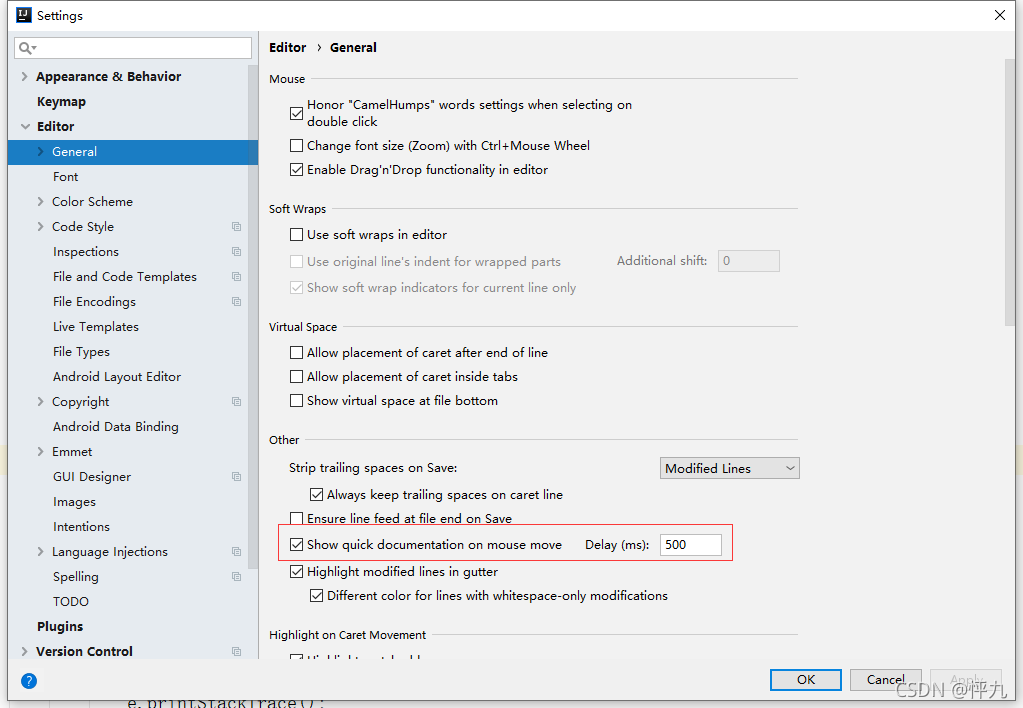Click the project-level icon beside Copyright
Image resolution: width=1023 pixels, height=708 pixels.
click(x=236, y=402)
